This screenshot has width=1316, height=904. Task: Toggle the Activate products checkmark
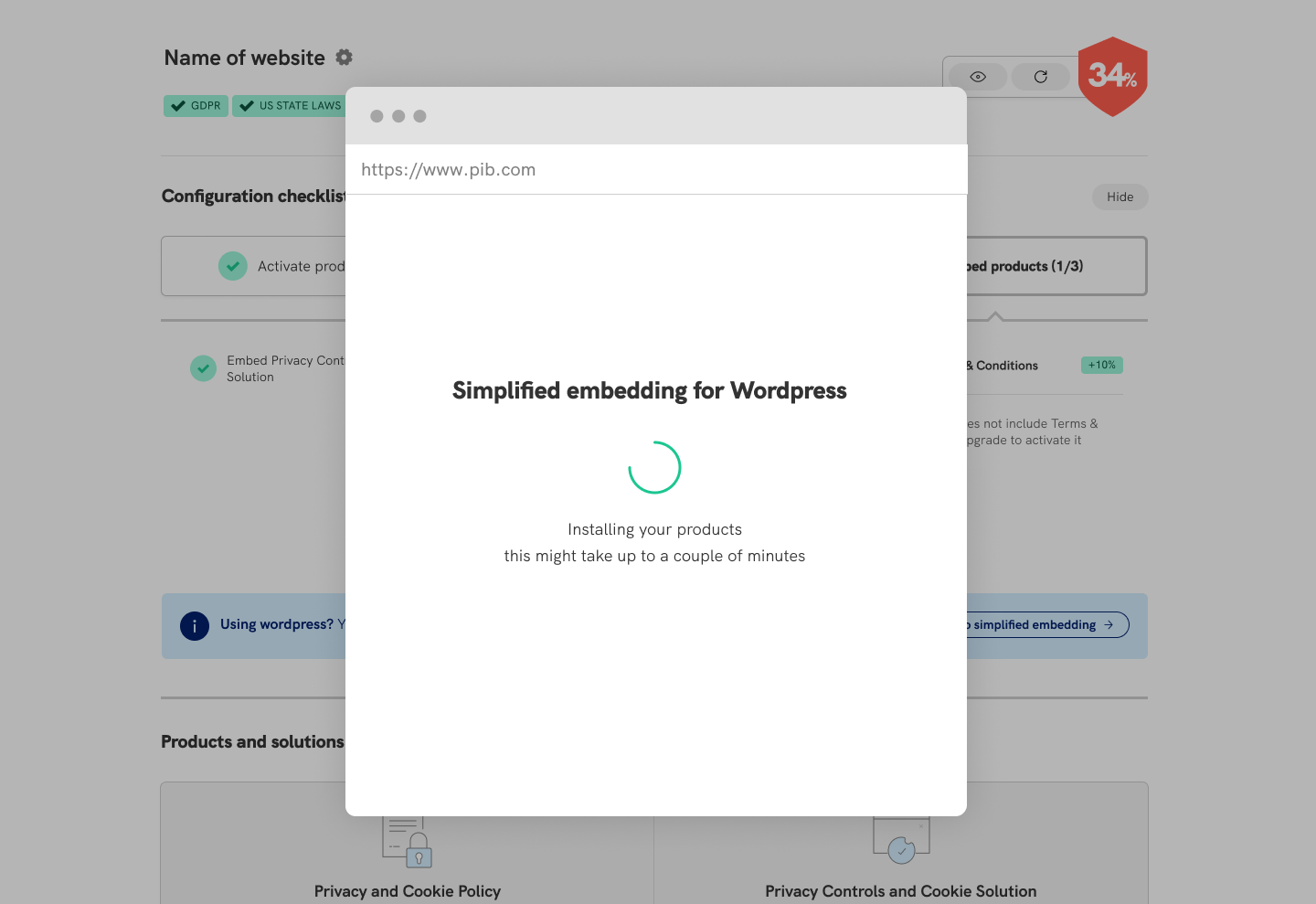click(232, 265)
